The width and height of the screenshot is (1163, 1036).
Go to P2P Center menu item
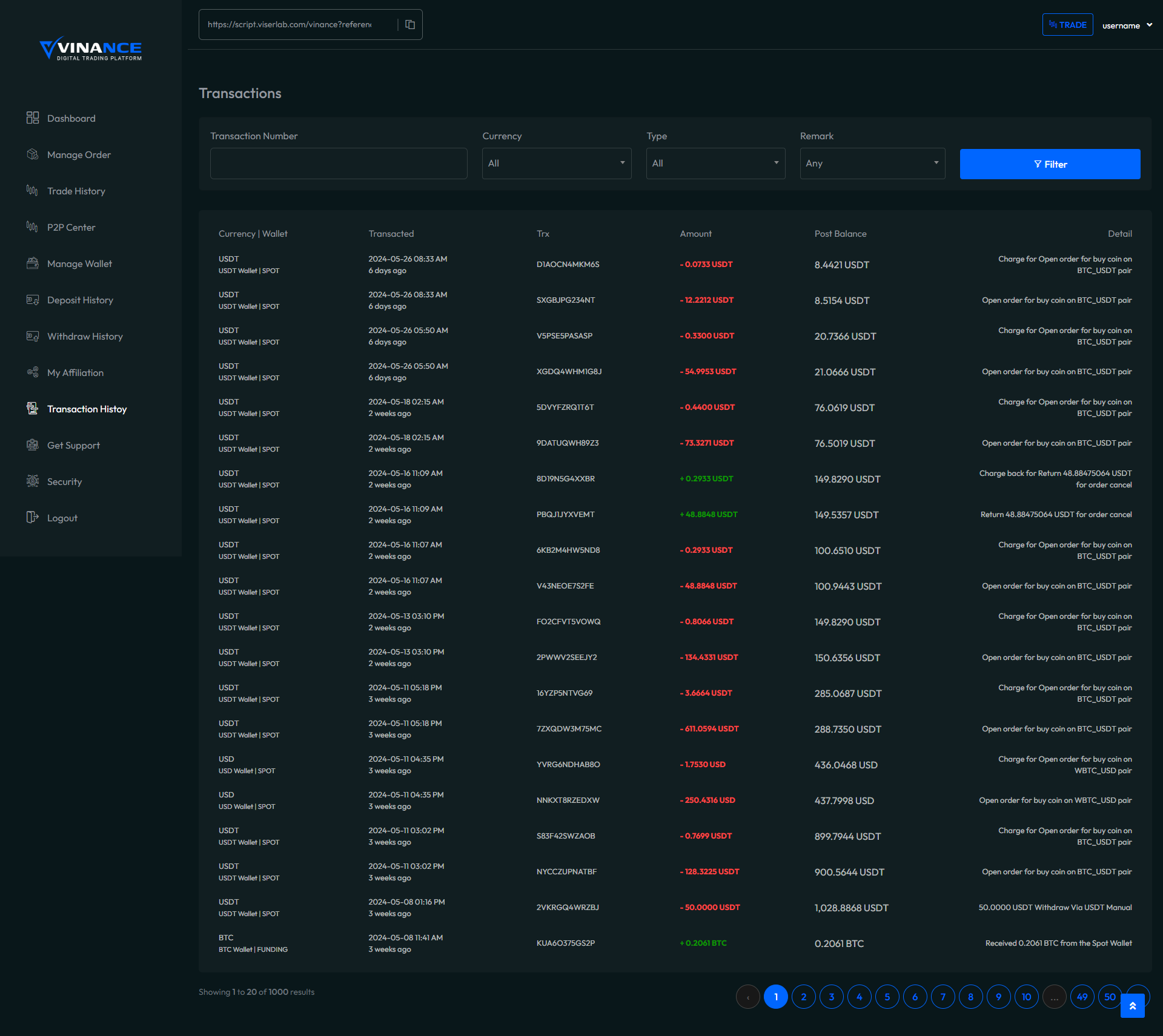(71, 228)
